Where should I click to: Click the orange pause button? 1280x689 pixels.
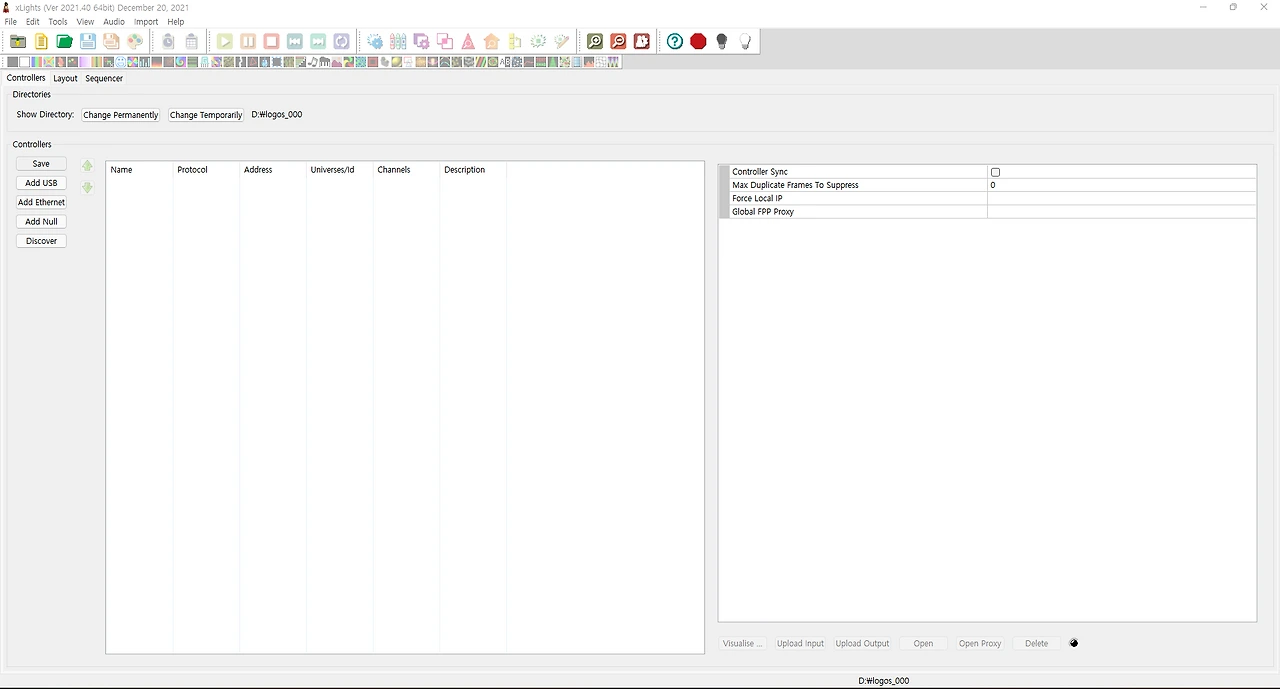248,41
